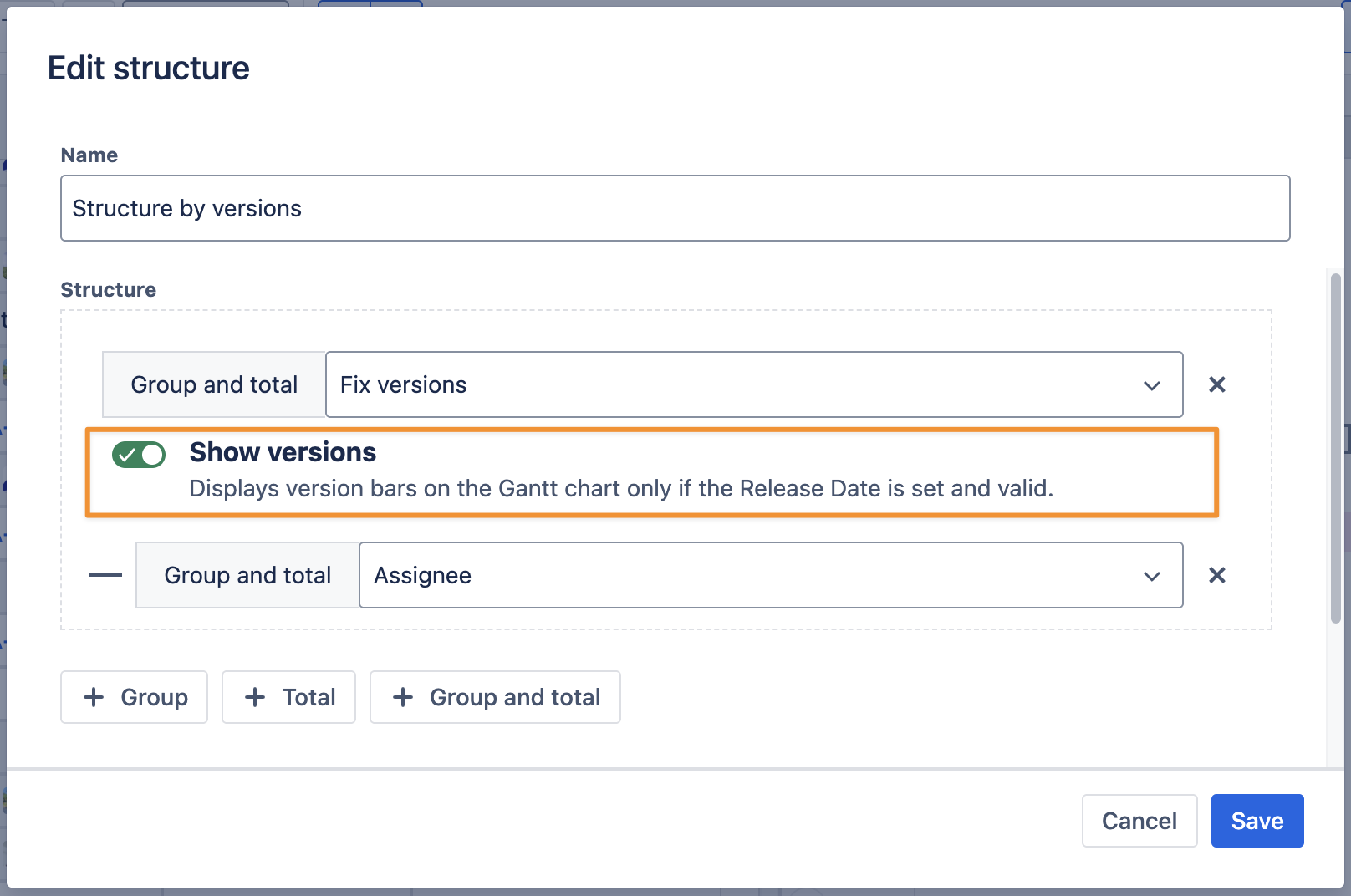The width and height of the screenshot is (1351, 896).
Task: Cancel editing the structure
Action: [1139, 821]
